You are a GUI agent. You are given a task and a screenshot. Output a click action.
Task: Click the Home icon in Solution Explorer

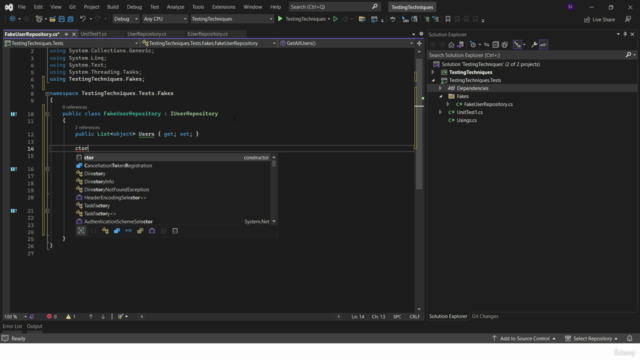[451, 45]
